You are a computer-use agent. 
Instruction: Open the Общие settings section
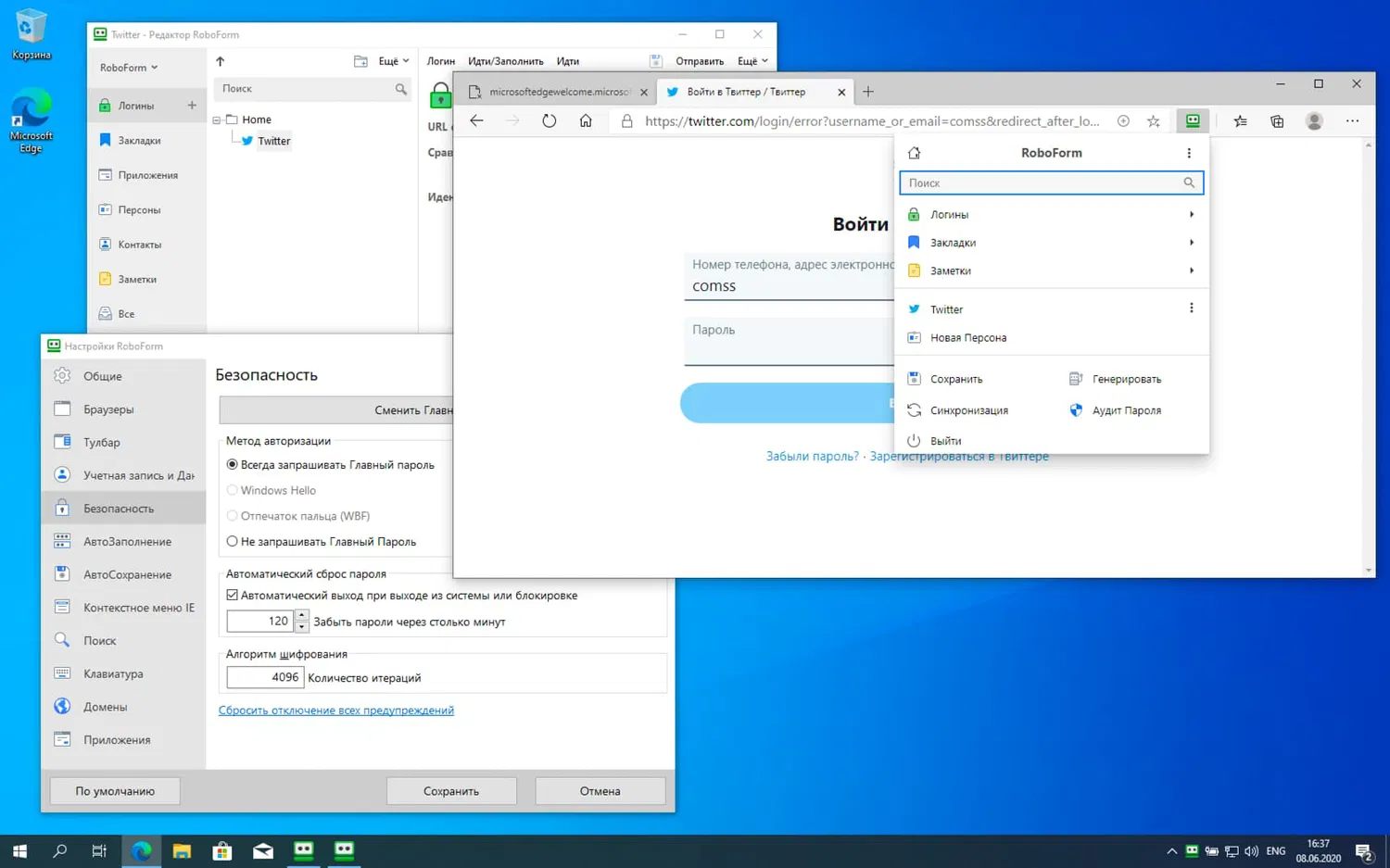123,376
